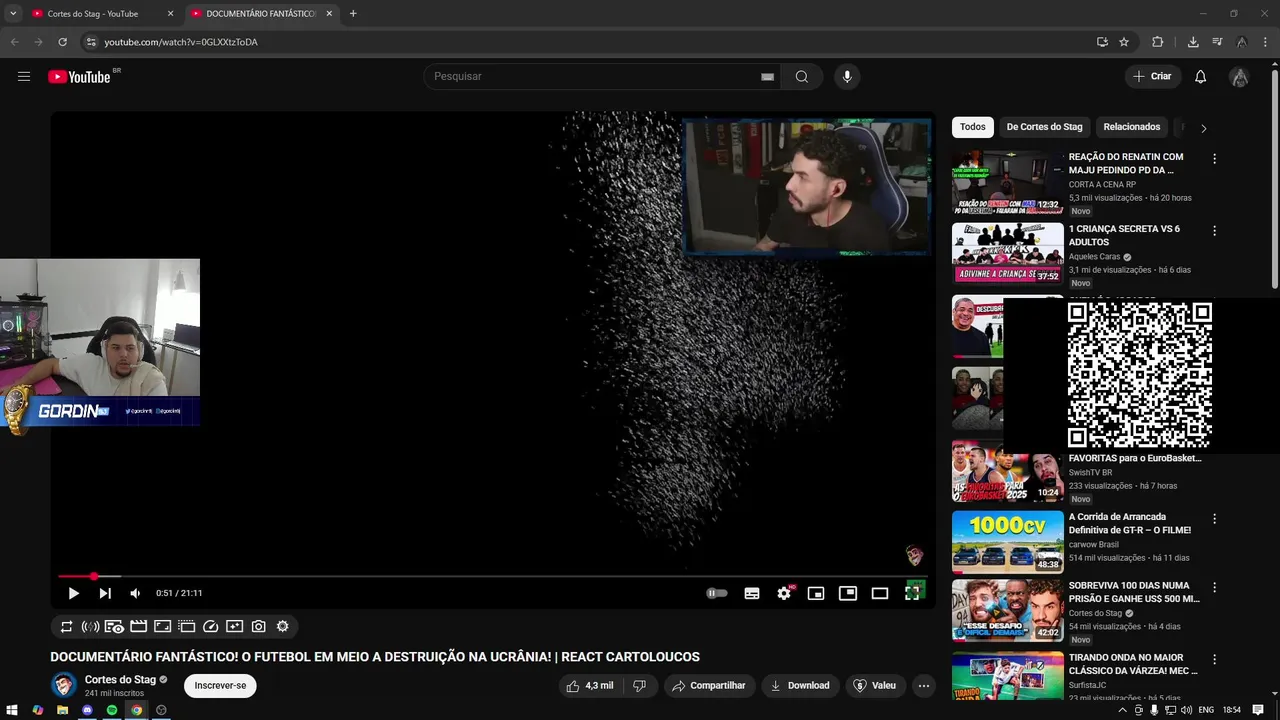1280x720 pixels.
Task: Open the Cortes do Stag channel name
Action: 120,680
